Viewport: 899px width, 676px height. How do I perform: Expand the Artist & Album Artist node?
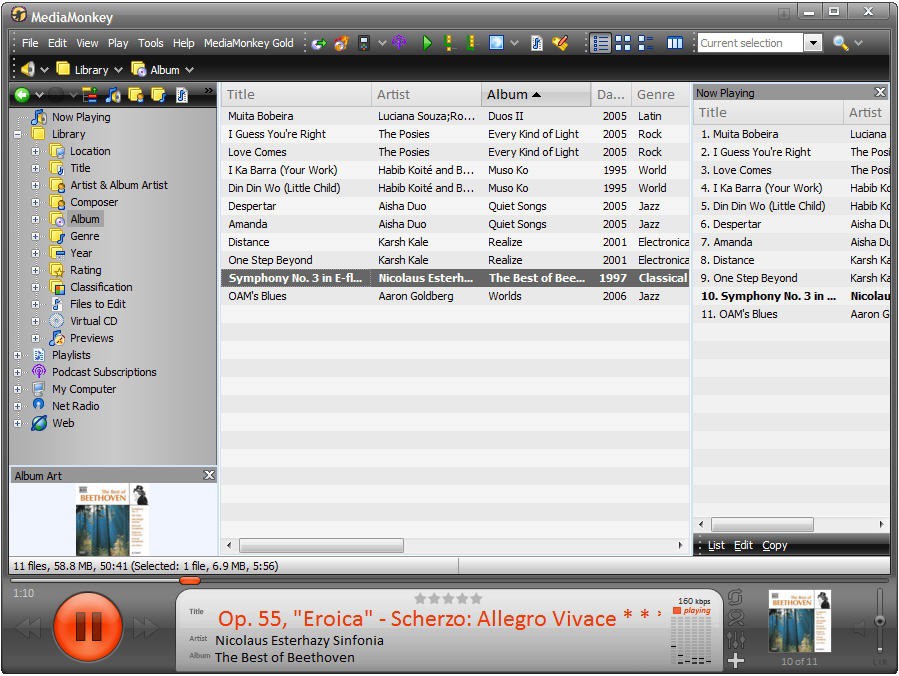pyautogui.click(x=36, y=185)
